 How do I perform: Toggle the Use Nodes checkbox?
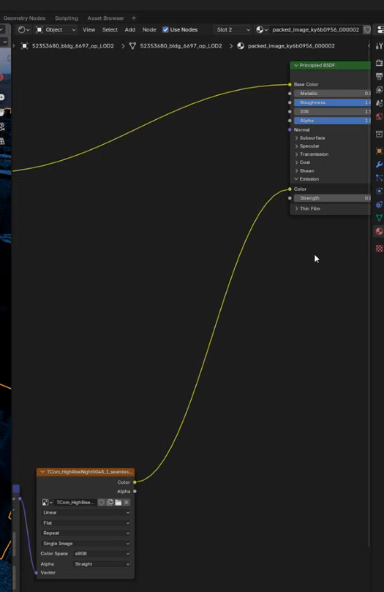[x=165, y=29]
